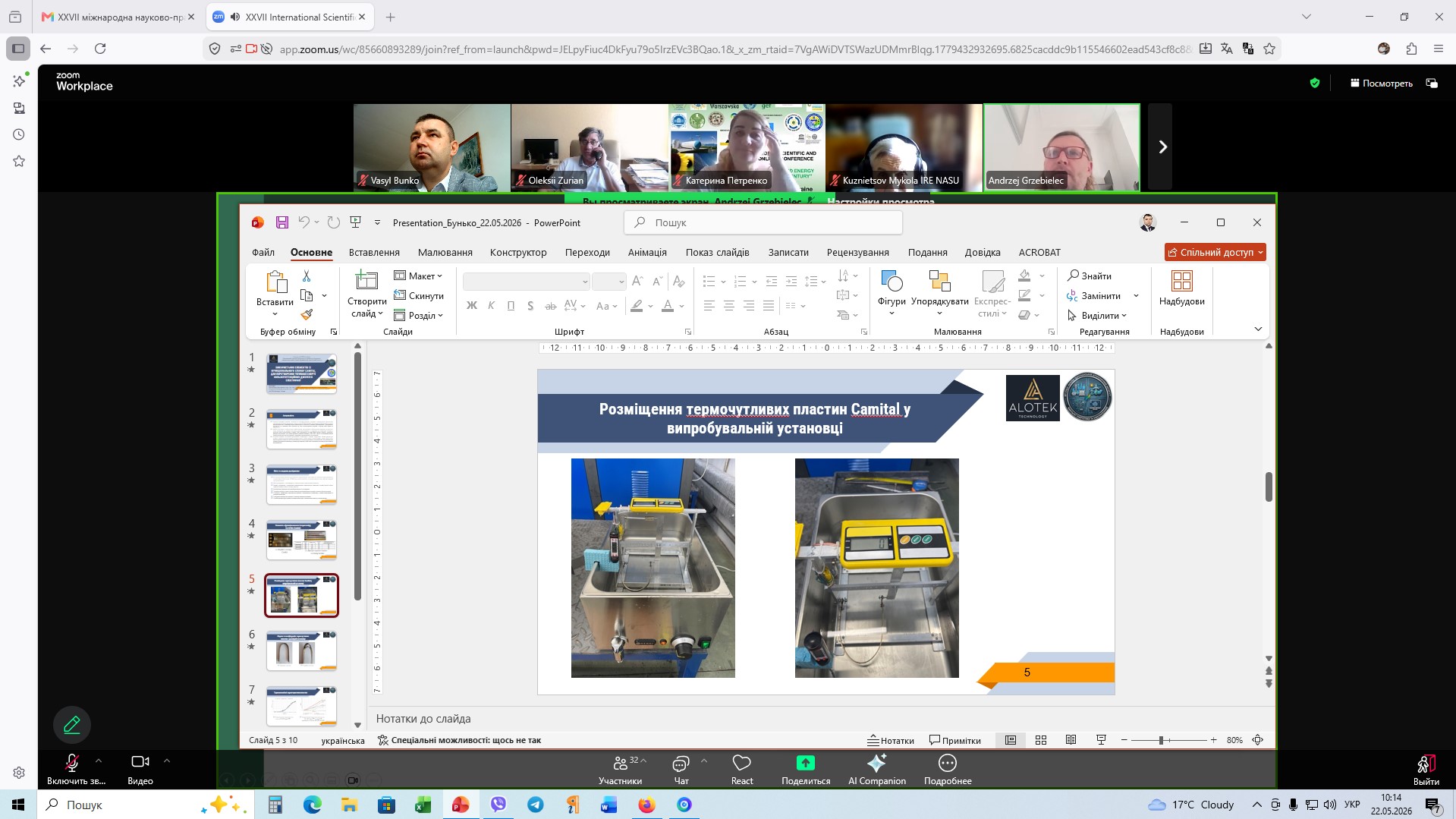Open Telegram from the Windows taskbar
Screen dimensions: 1456x819
[x=535, y=805]
